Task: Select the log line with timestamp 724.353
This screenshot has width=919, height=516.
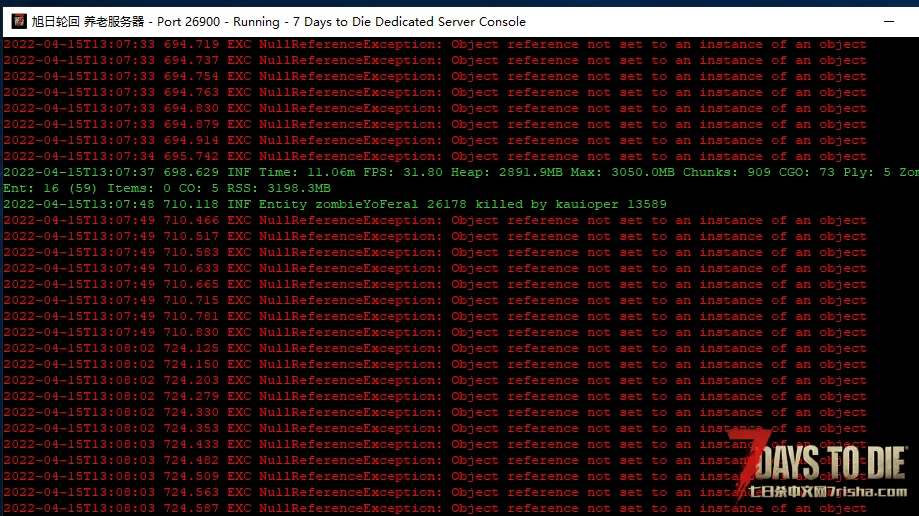Action: point(435,428)
